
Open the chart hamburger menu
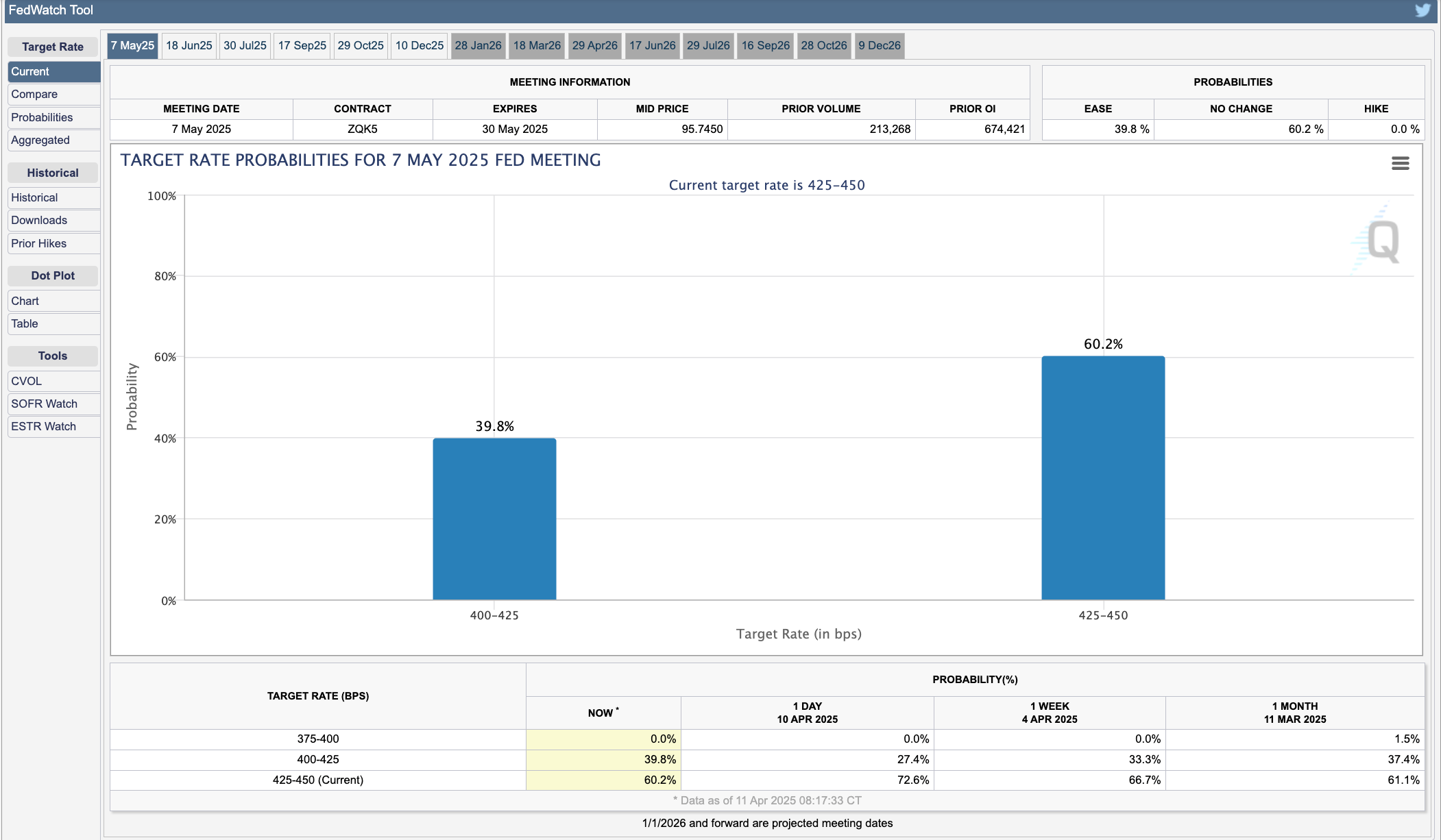[1401, 163]
